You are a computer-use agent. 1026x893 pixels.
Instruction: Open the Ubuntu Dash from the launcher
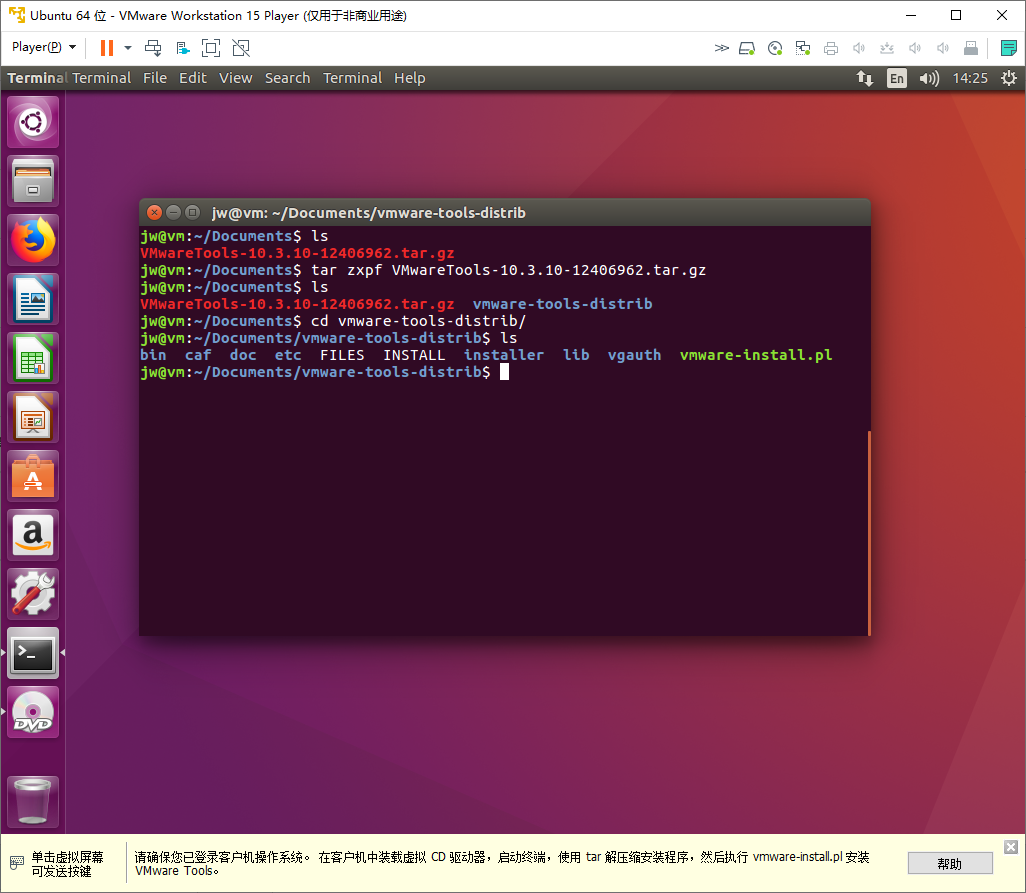coord(33,122)
